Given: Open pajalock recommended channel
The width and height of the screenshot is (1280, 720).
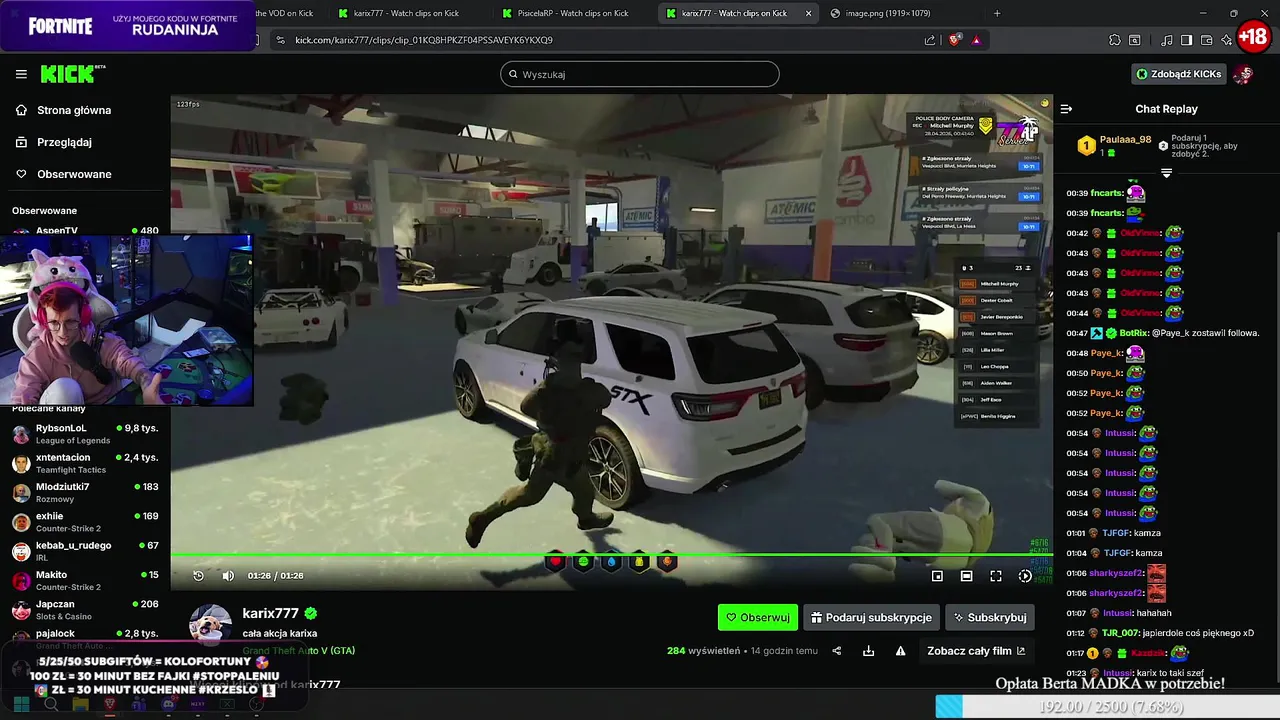Looking at the screenshot, I should pos(85,634).
